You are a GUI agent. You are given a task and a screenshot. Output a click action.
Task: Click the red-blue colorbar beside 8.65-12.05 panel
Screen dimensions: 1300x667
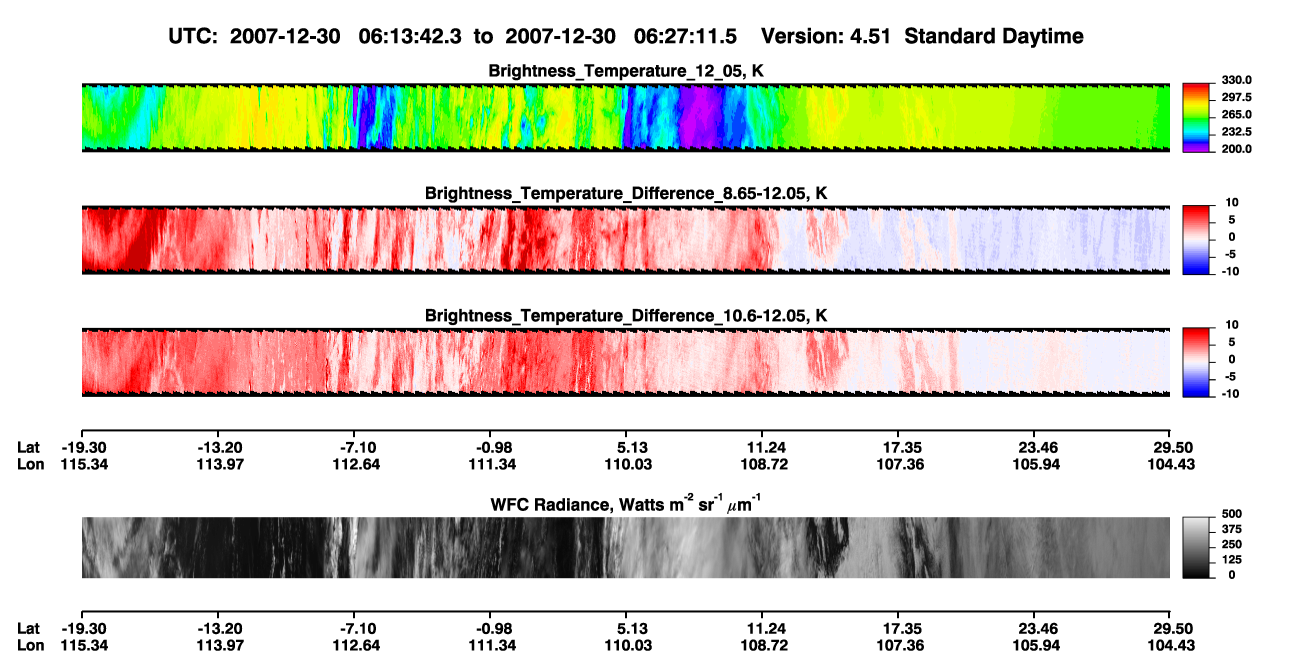tap(1194, 240)
